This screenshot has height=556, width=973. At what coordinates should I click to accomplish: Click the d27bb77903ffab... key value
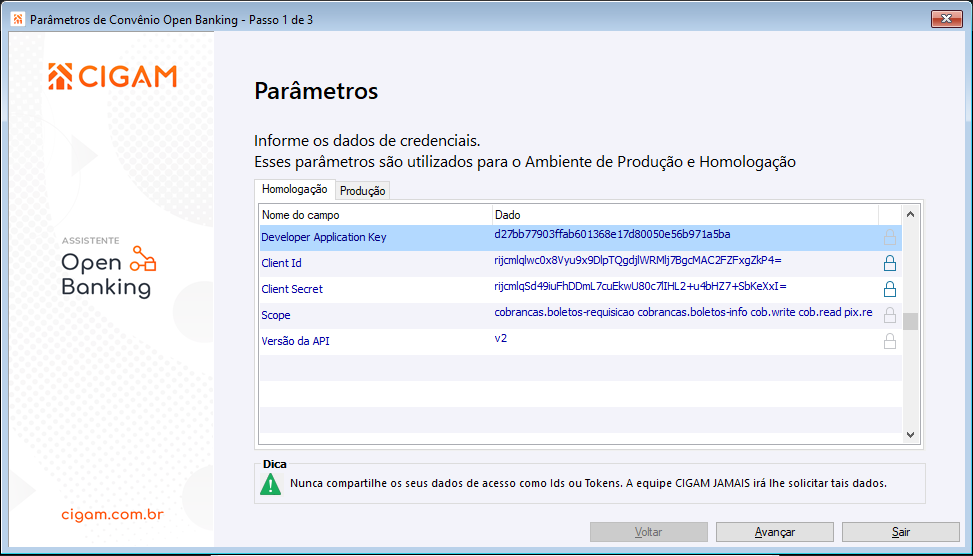[612, 235]
